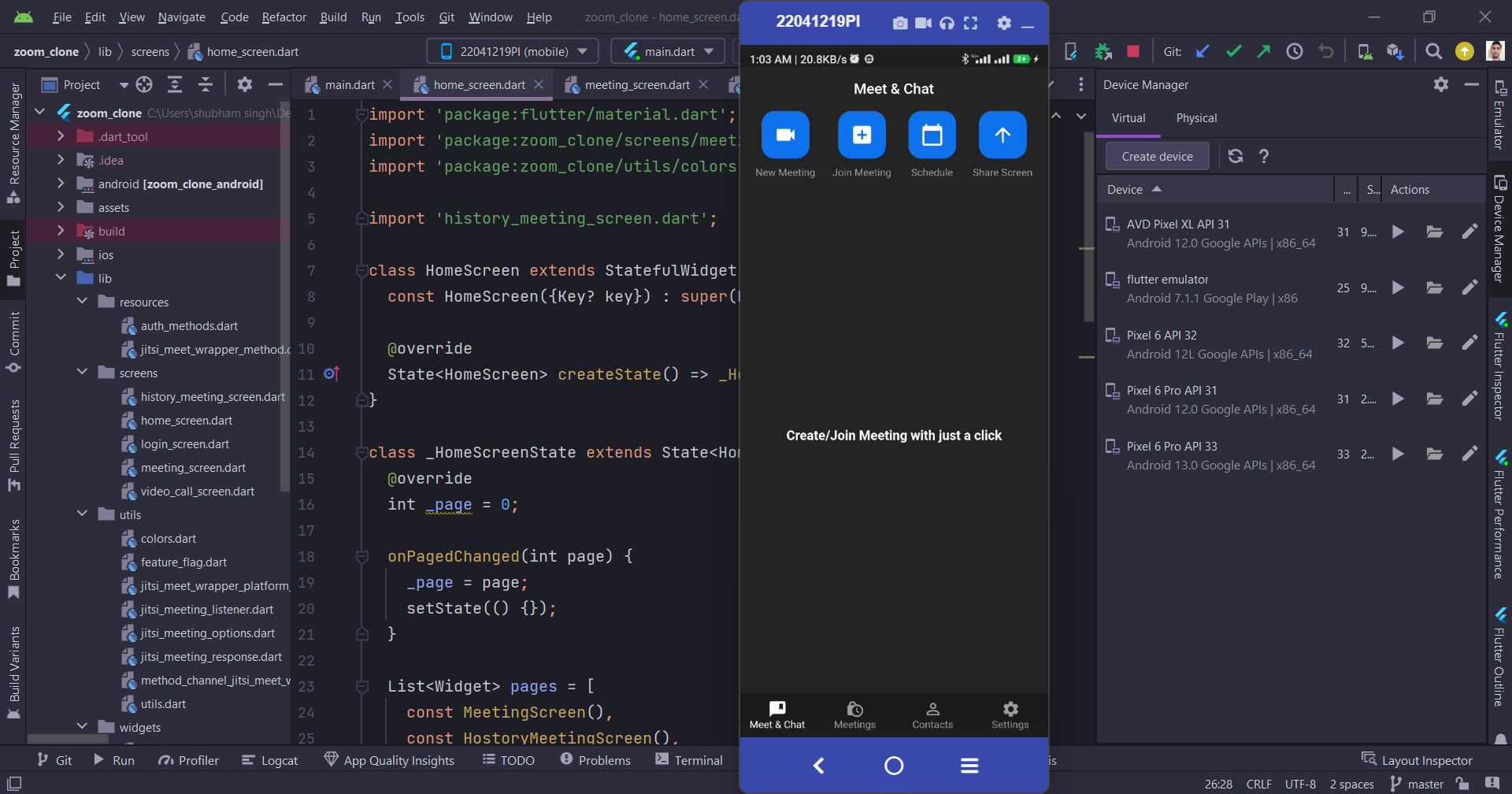Click the headphones audio icon in mirror window

point(947,23)
